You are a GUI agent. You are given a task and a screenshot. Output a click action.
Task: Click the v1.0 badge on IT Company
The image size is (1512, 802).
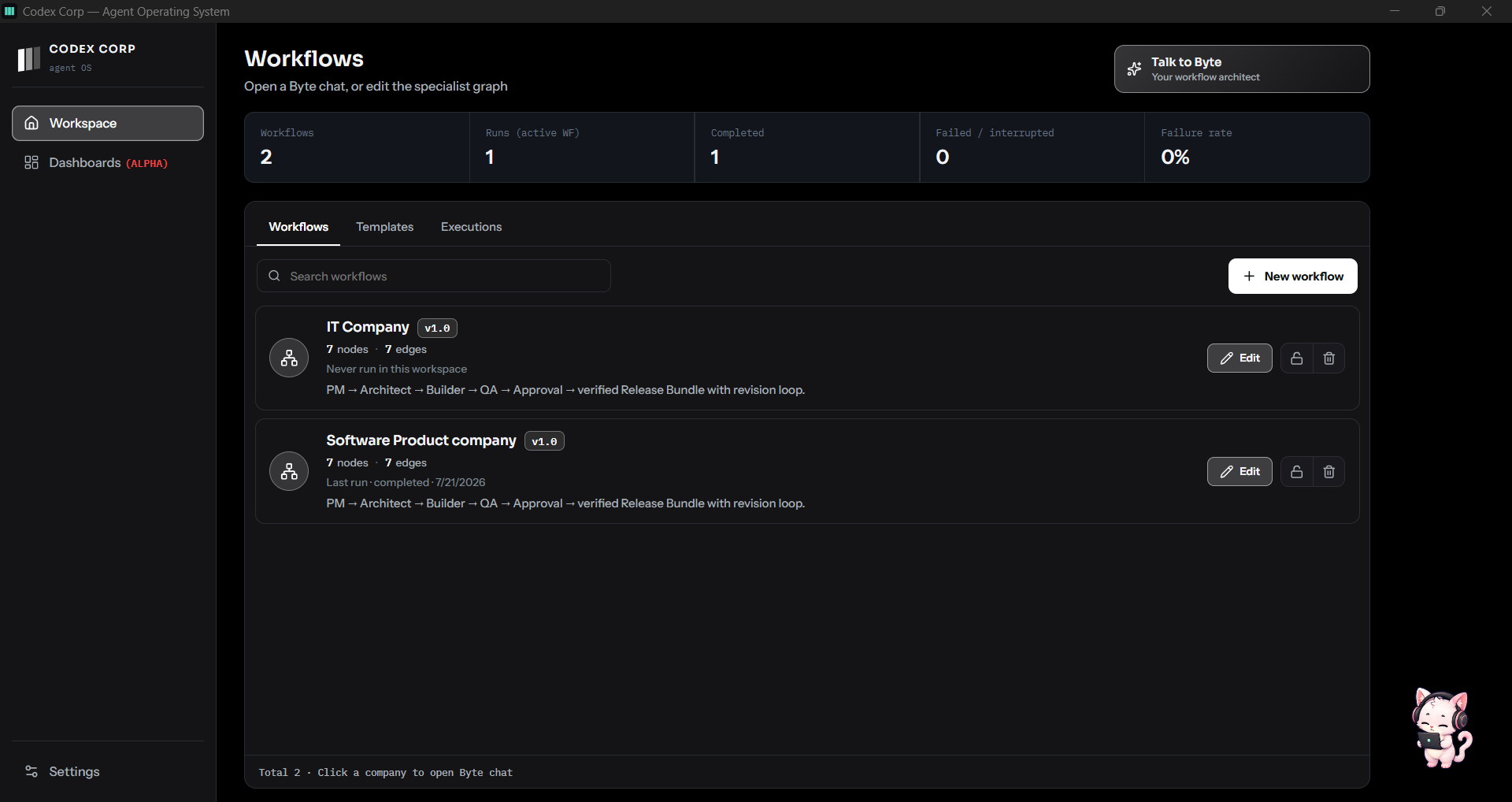pos(437,328)
